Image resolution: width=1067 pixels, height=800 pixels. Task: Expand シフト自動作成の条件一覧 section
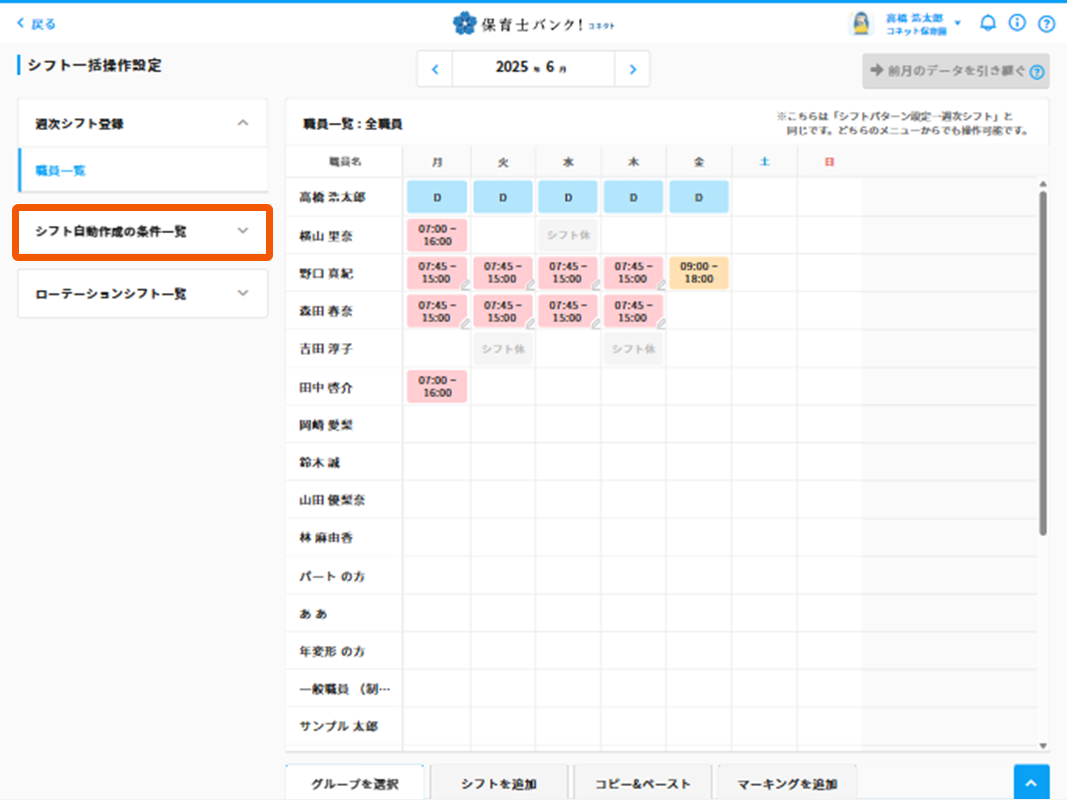point(141,232)
